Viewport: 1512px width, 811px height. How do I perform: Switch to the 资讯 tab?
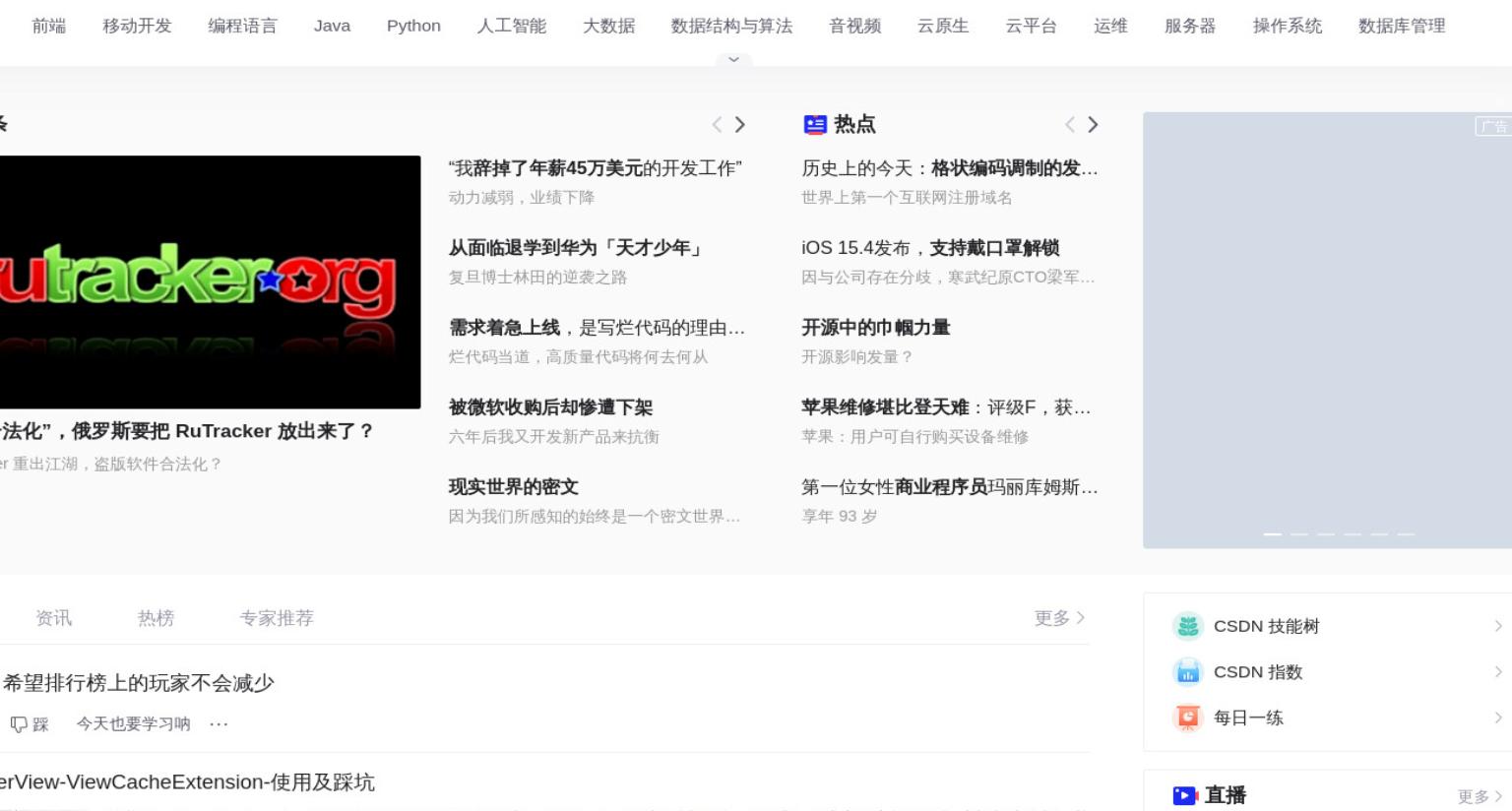[x=53, y=618]
